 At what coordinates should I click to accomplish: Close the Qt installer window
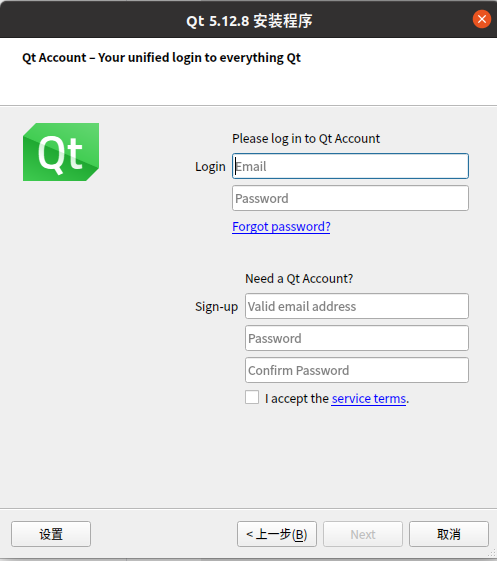coord(482,19)
